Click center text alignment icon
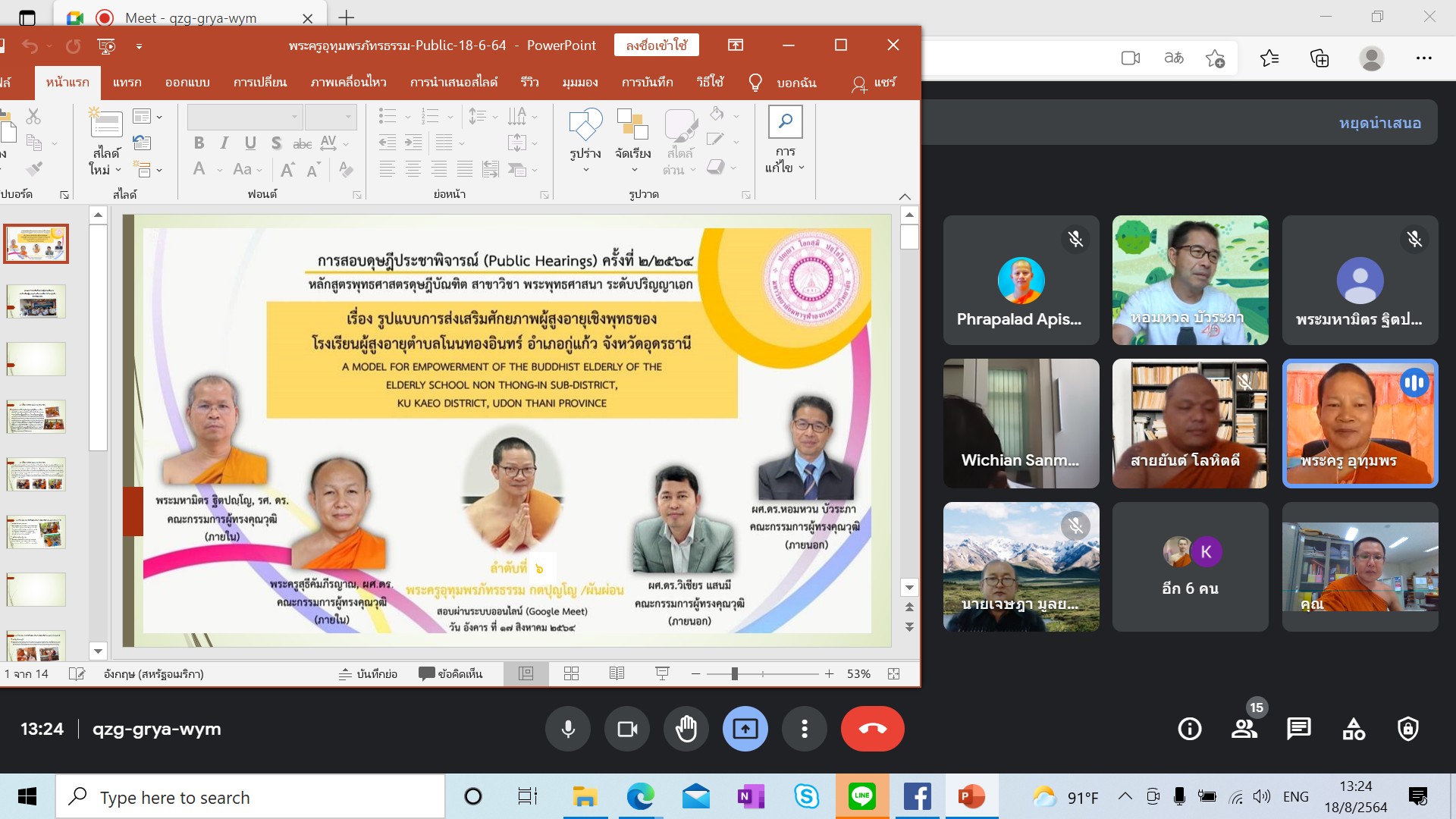Viewport: 1456px width, 819px height. [413, 169]
